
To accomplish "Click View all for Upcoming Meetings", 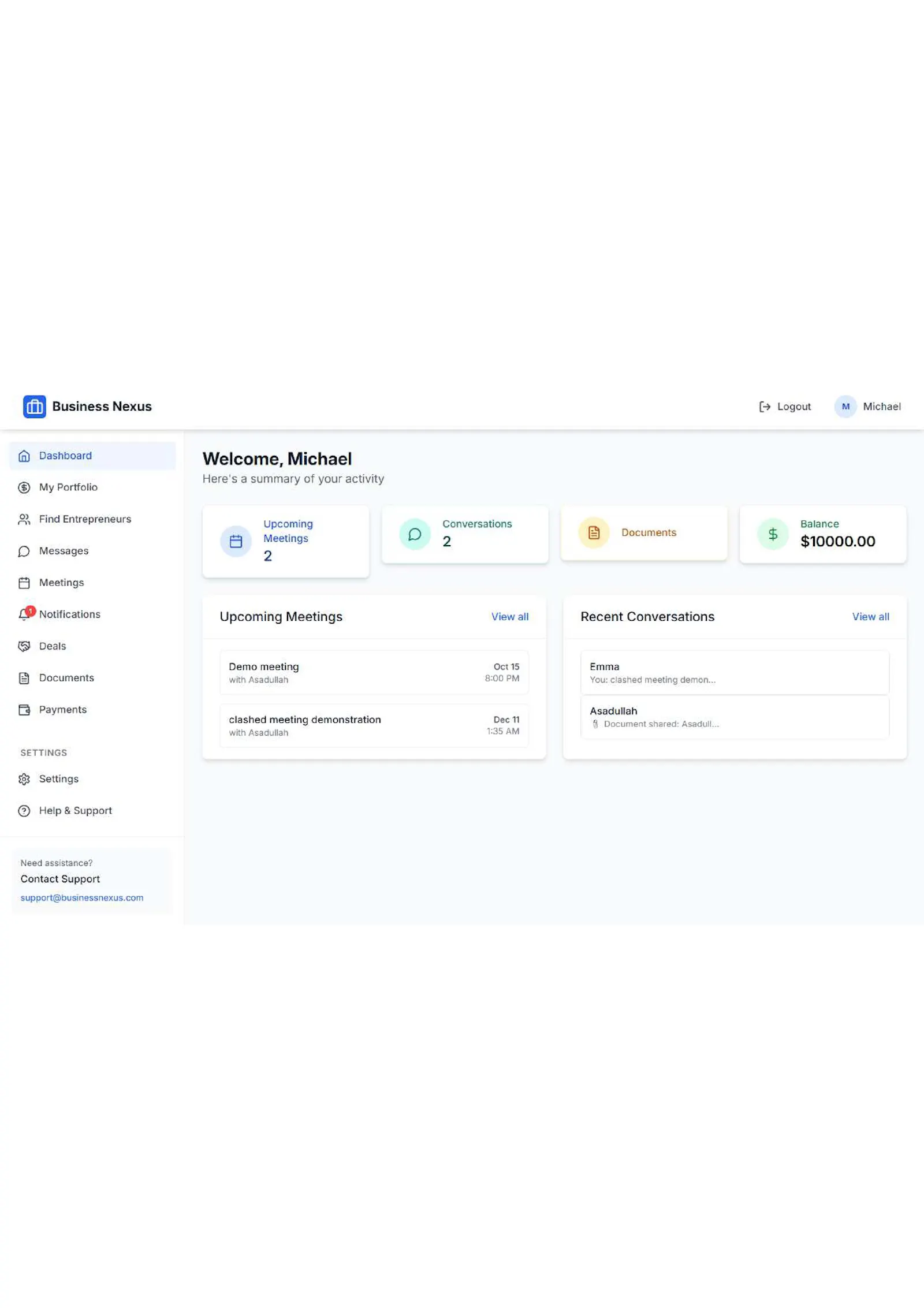I will click(x=510, y=617).
